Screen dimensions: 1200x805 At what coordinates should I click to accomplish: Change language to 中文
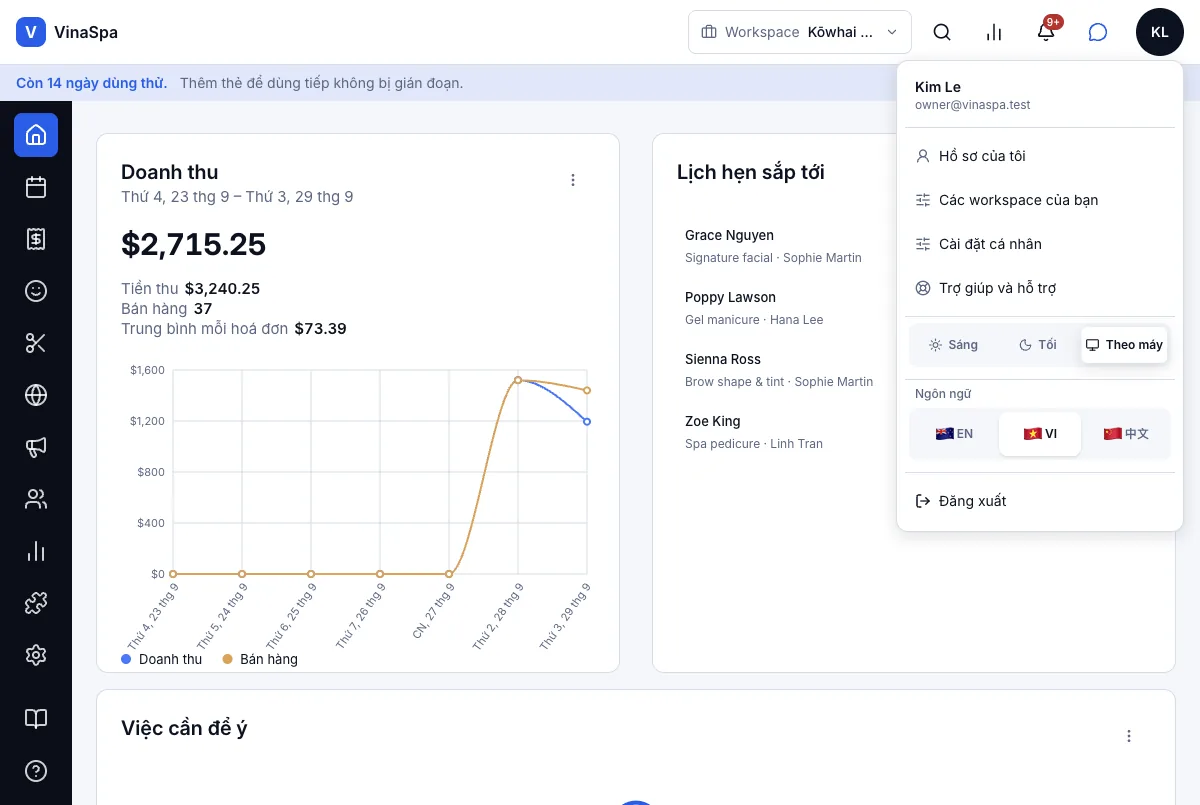1126,434
